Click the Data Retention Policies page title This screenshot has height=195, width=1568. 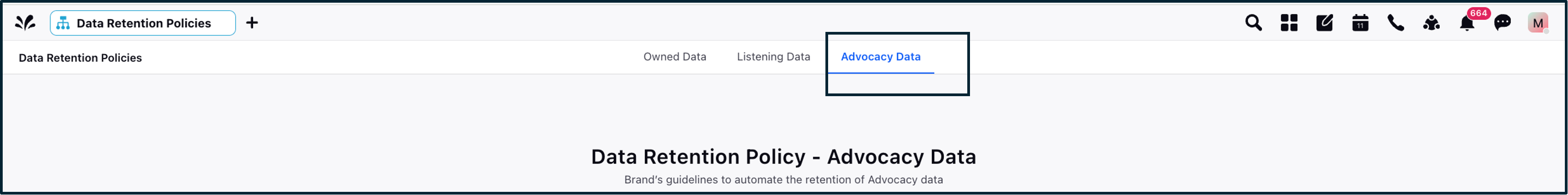(80, 58)
